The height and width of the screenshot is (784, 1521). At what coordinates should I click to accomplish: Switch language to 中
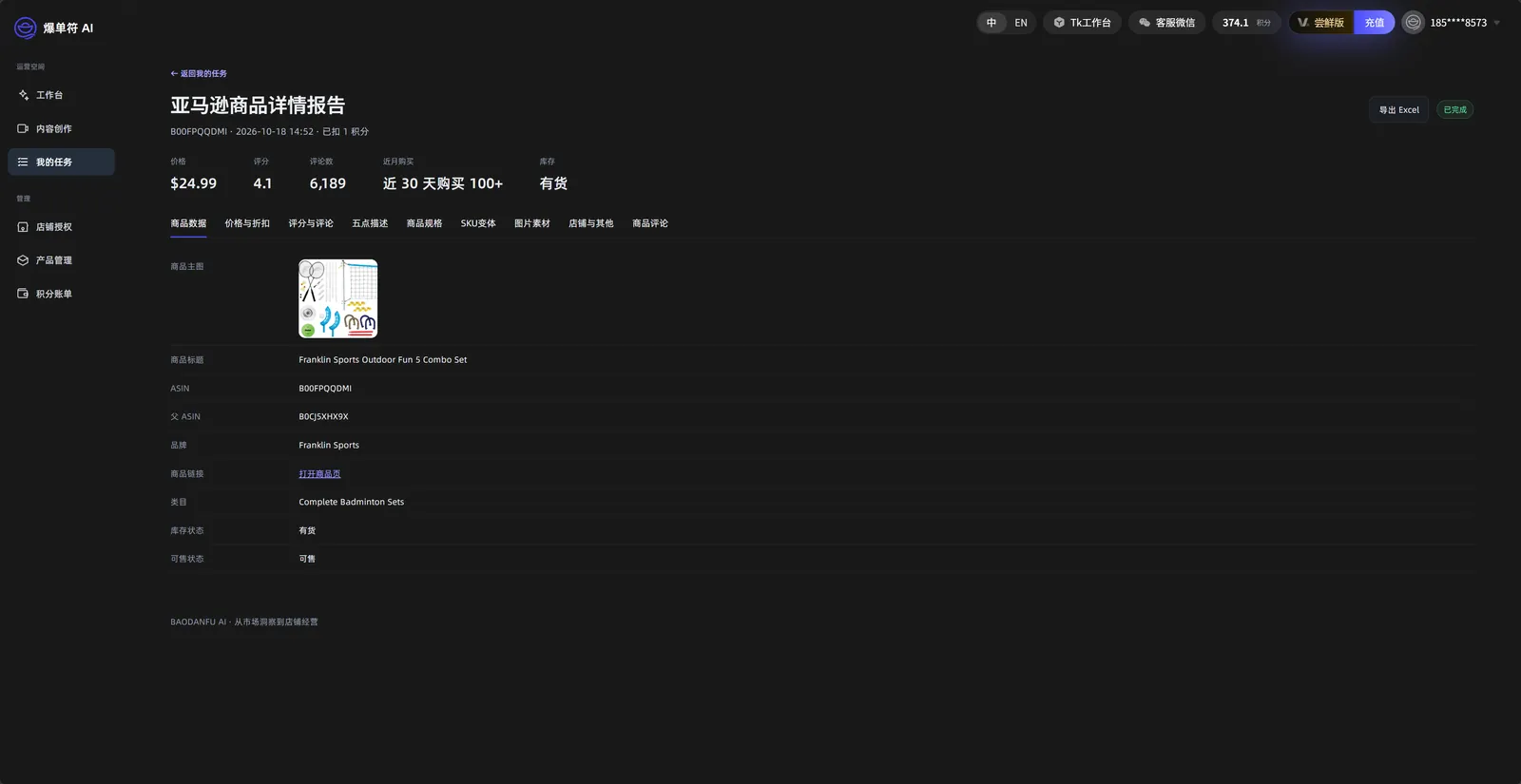coord(992,23)
